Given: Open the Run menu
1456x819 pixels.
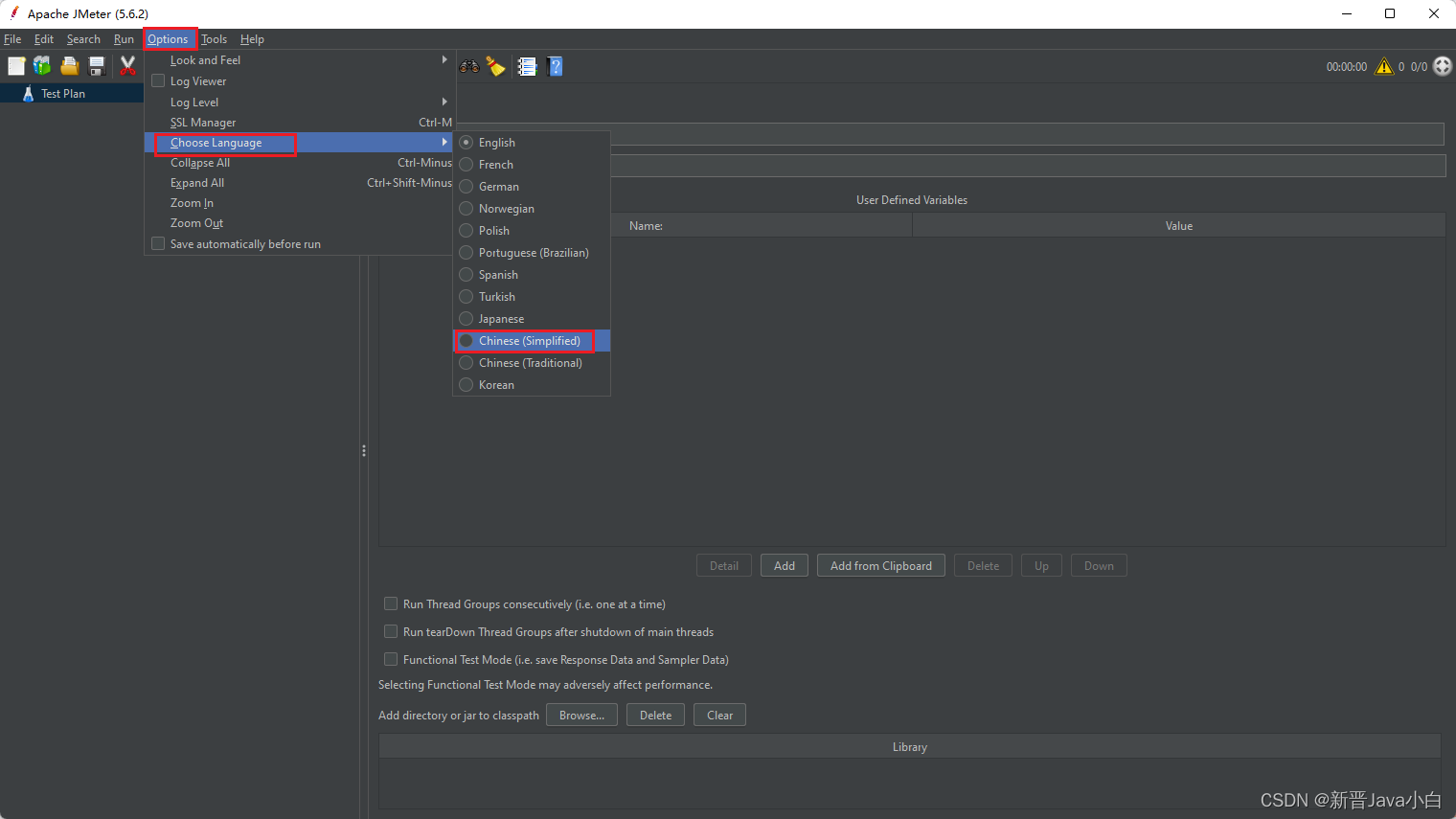Looking at the screenshot, I should 124,39.
